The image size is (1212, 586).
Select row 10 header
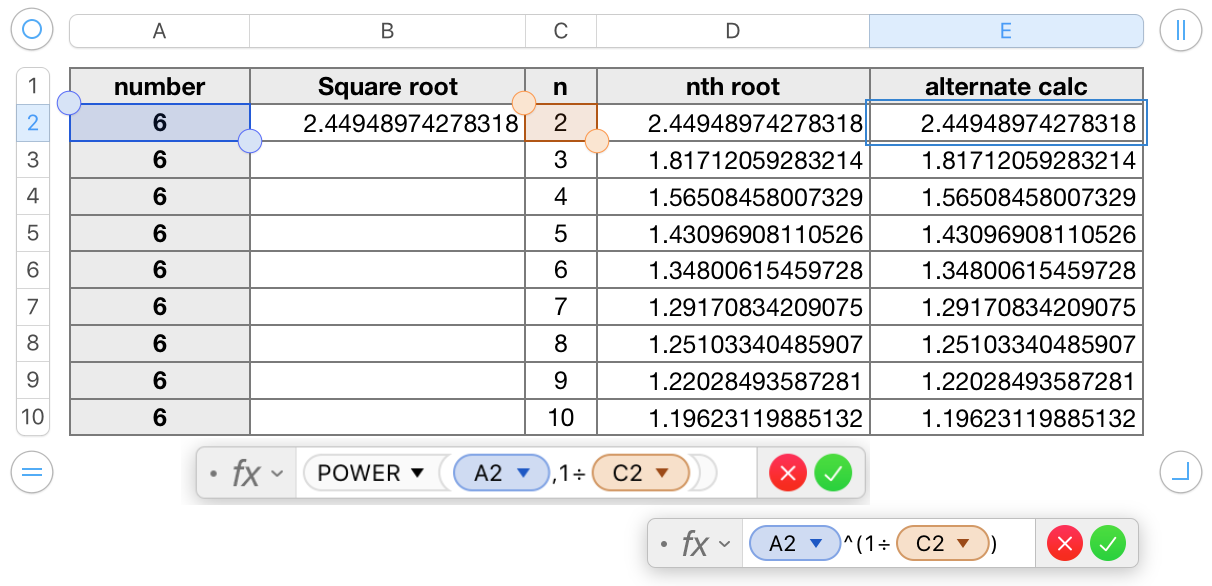point(33,417)
